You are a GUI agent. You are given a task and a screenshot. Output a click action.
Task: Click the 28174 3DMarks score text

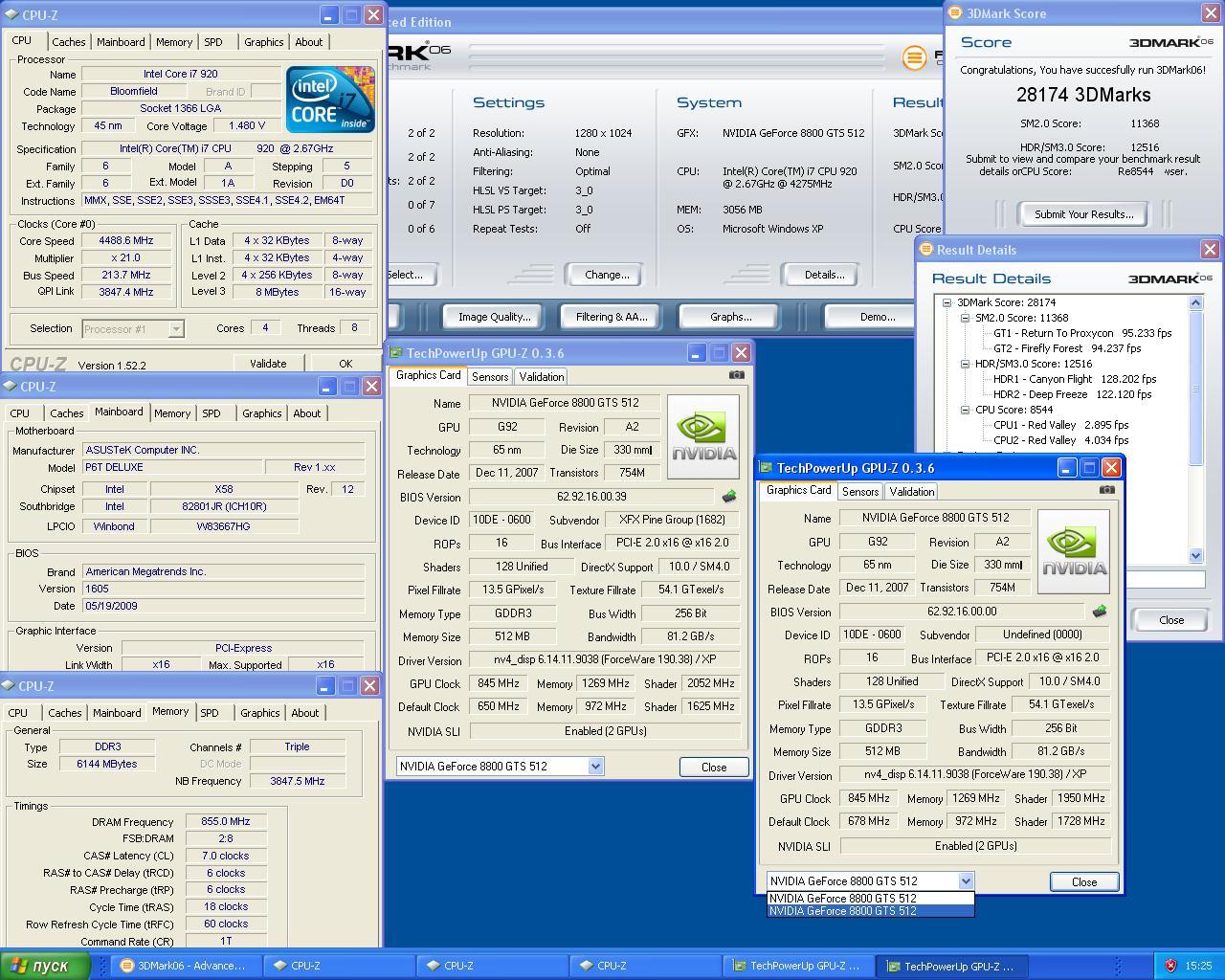click(1083, 95)
